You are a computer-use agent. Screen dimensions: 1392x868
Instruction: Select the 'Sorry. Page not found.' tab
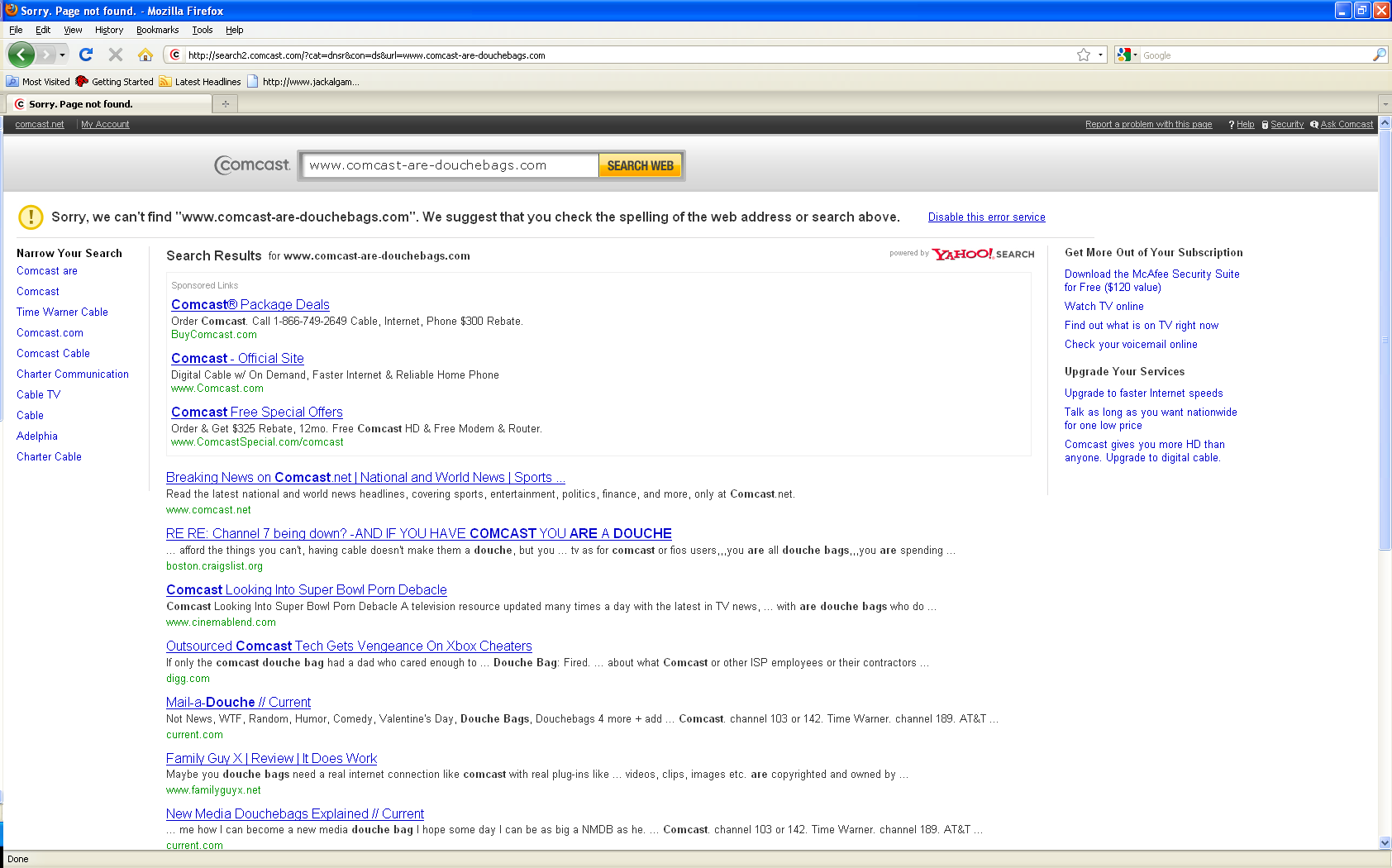[x=108, y=103]
